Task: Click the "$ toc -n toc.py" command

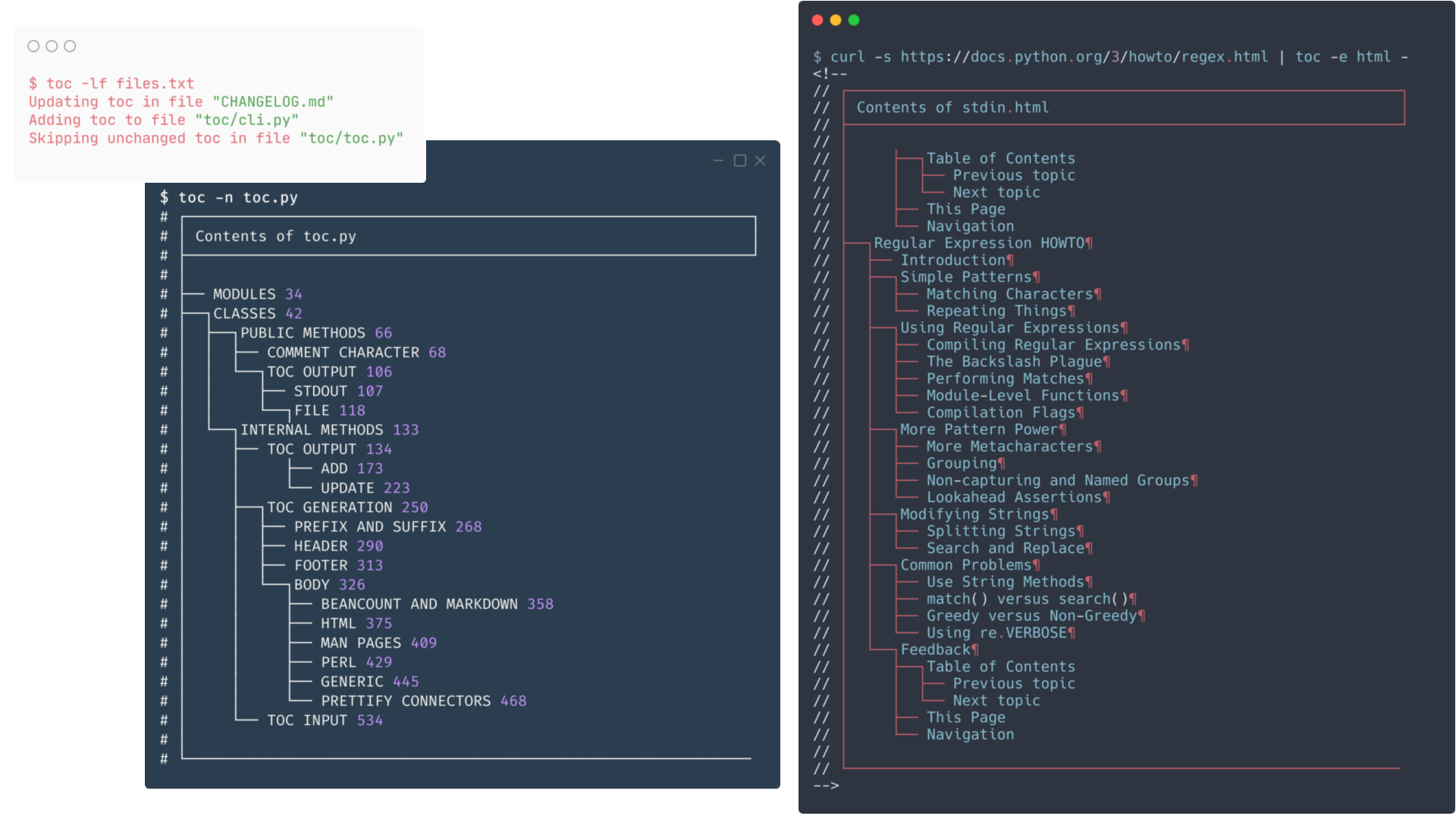Action: [x=229, y=198]
